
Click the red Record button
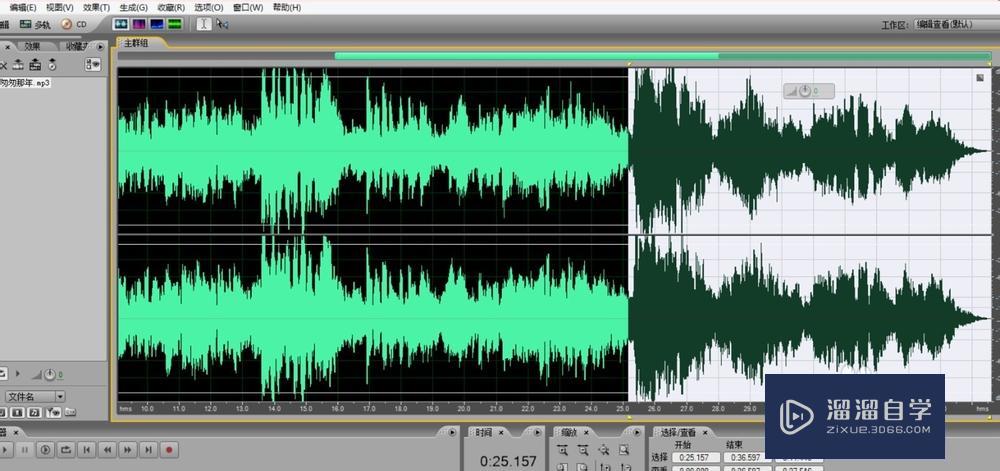[169, 450]
